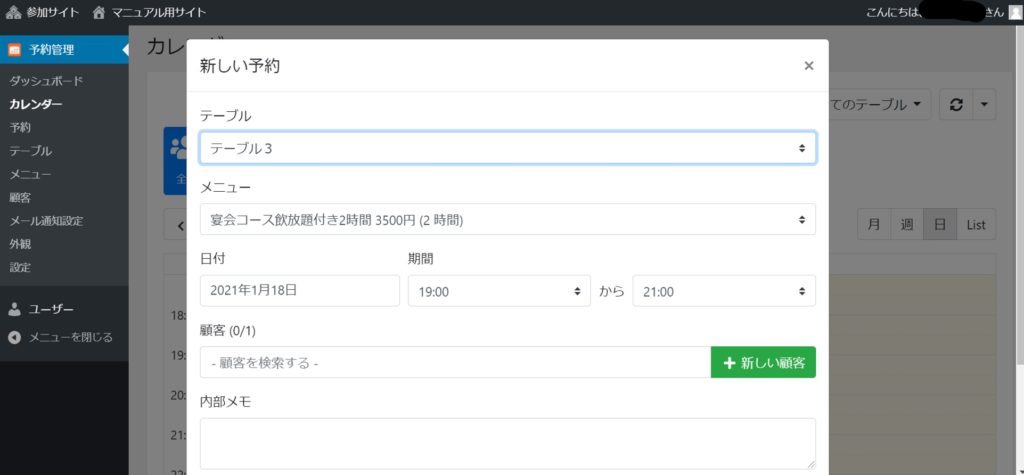This screenshot has height=475, width=1024.
Task: Click inside the 内部メモ text area
Action: (x=507, y=443)
